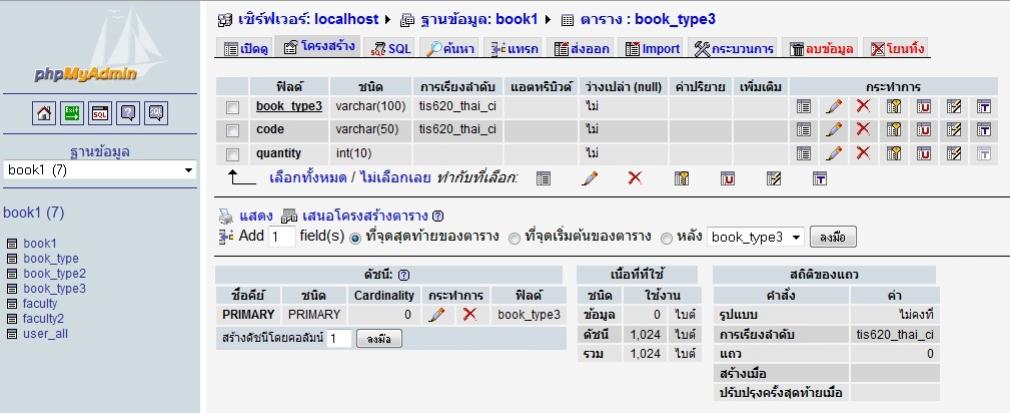1010x413 pixels.
Task: Tick checkbox for code field
Action: pos(233,131)
